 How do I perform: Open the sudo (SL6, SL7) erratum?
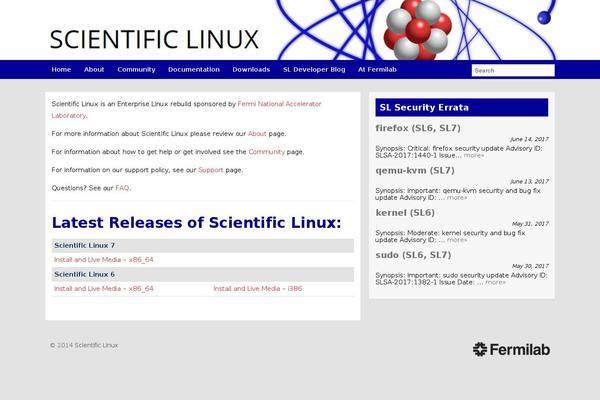[x=413, y=255]
